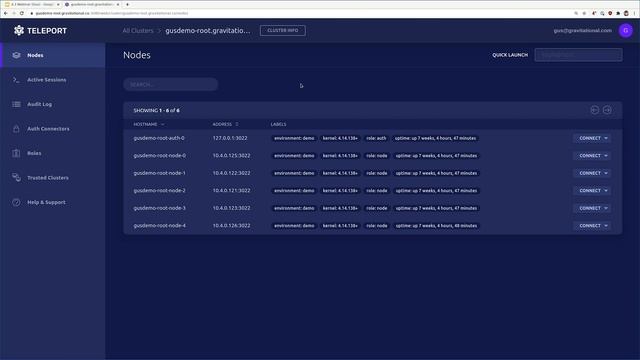The height and width of the screenshot is (360, 640).
Task: Click the Cluster Info button
Action: point(282,31)
